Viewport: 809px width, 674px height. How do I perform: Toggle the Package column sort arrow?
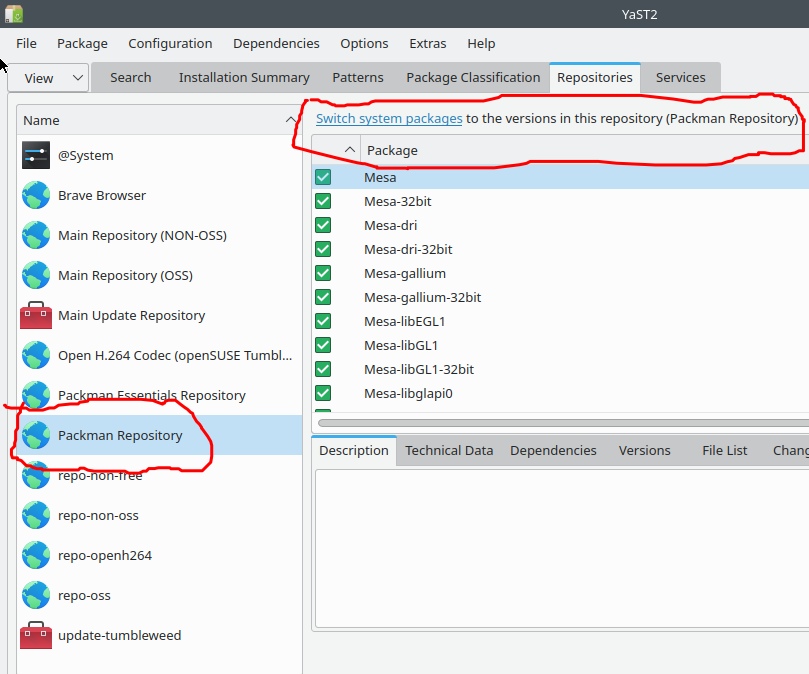click(348, 148)
